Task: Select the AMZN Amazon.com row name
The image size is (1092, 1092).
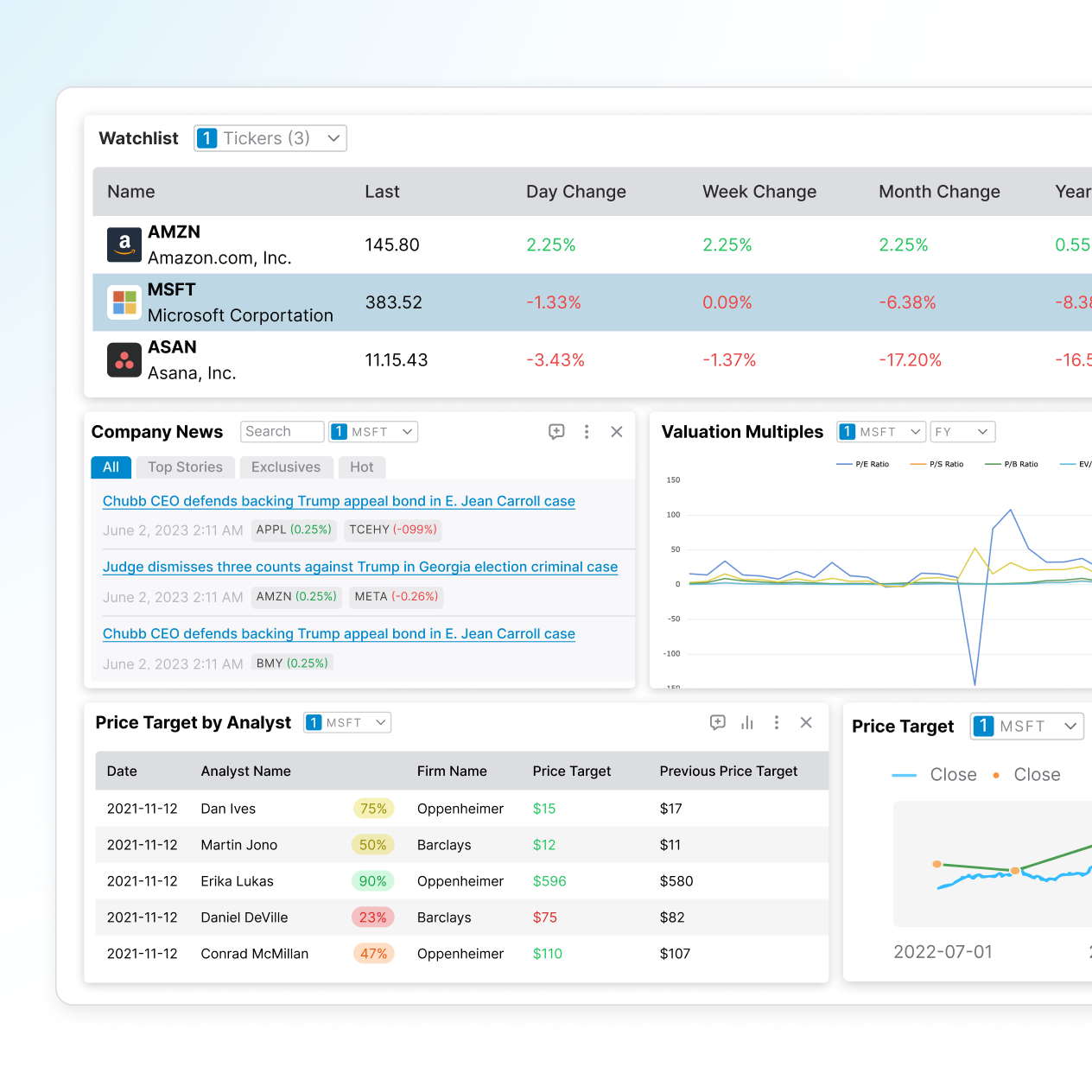Action: click(219, 244)
